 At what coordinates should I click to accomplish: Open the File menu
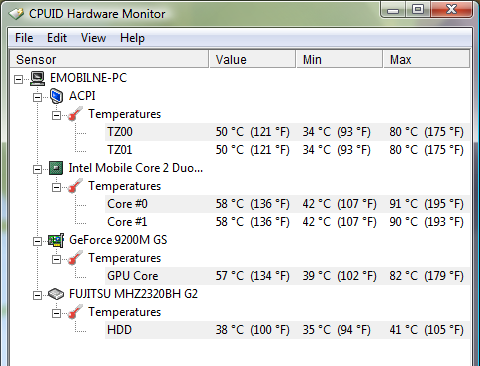point(24,38)
